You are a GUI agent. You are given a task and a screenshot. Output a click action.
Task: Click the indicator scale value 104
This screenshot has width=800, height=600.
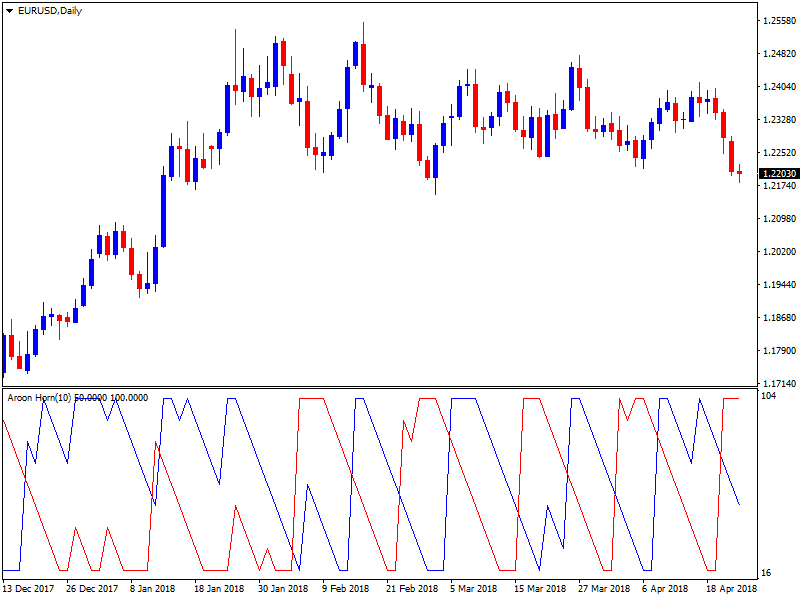point(768,396)
